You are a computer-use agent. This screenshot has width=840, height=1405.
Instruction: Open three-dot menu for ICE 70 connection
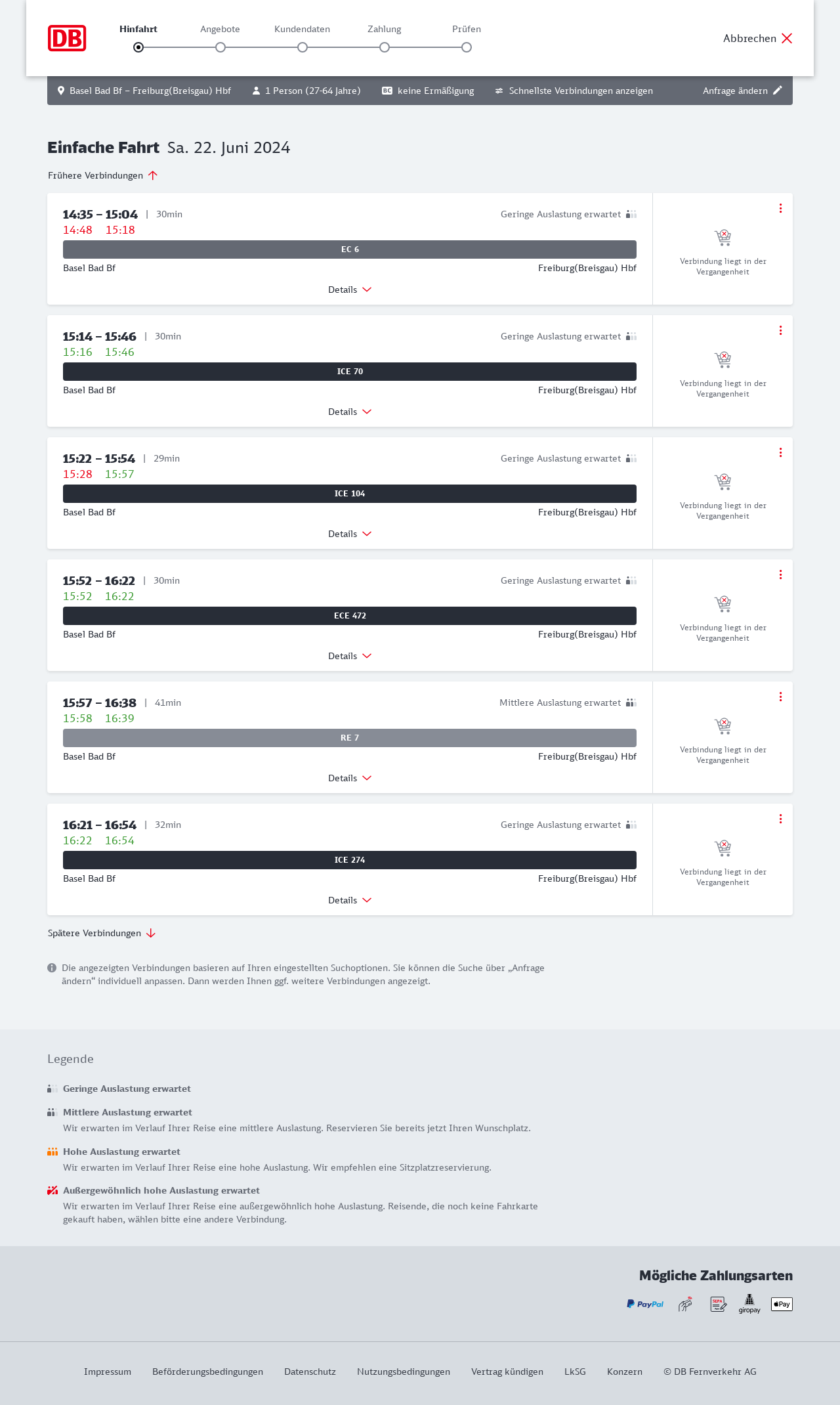(x=780, y=330)
